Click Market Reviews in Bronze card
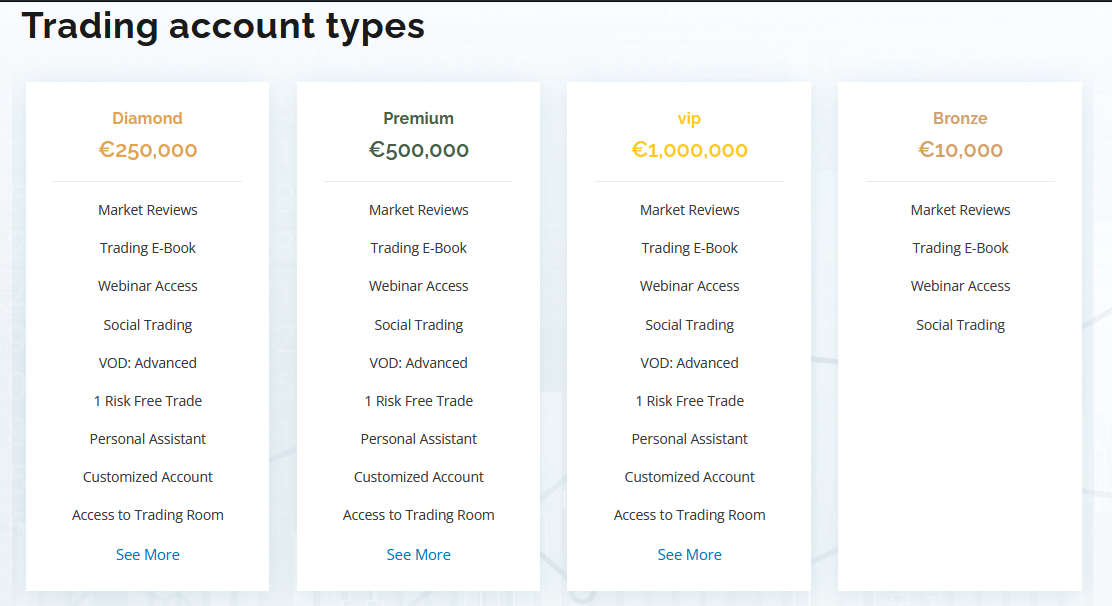 point(960,210)
